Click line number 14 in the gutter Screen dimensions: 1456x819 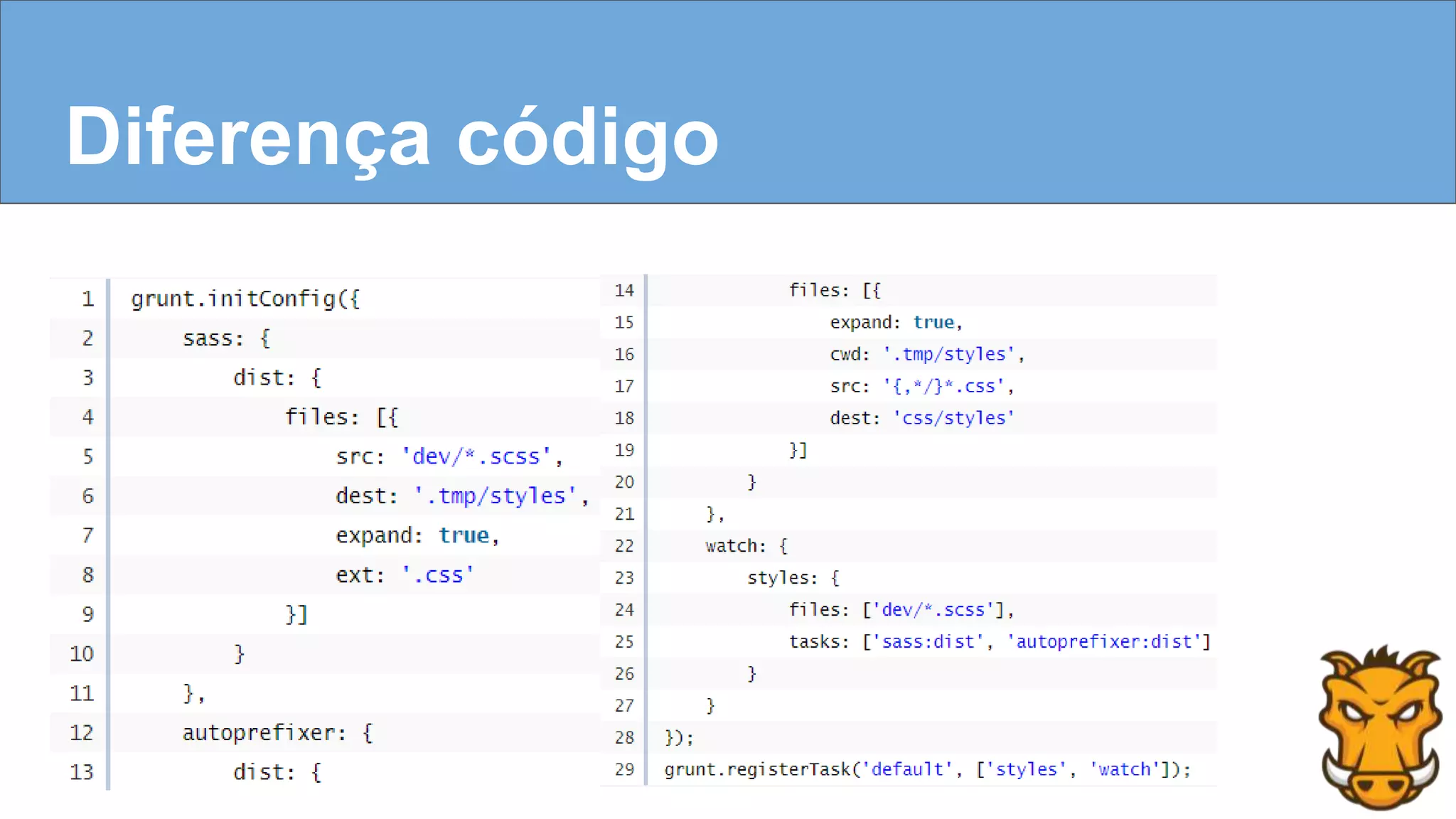pos(624,290)
